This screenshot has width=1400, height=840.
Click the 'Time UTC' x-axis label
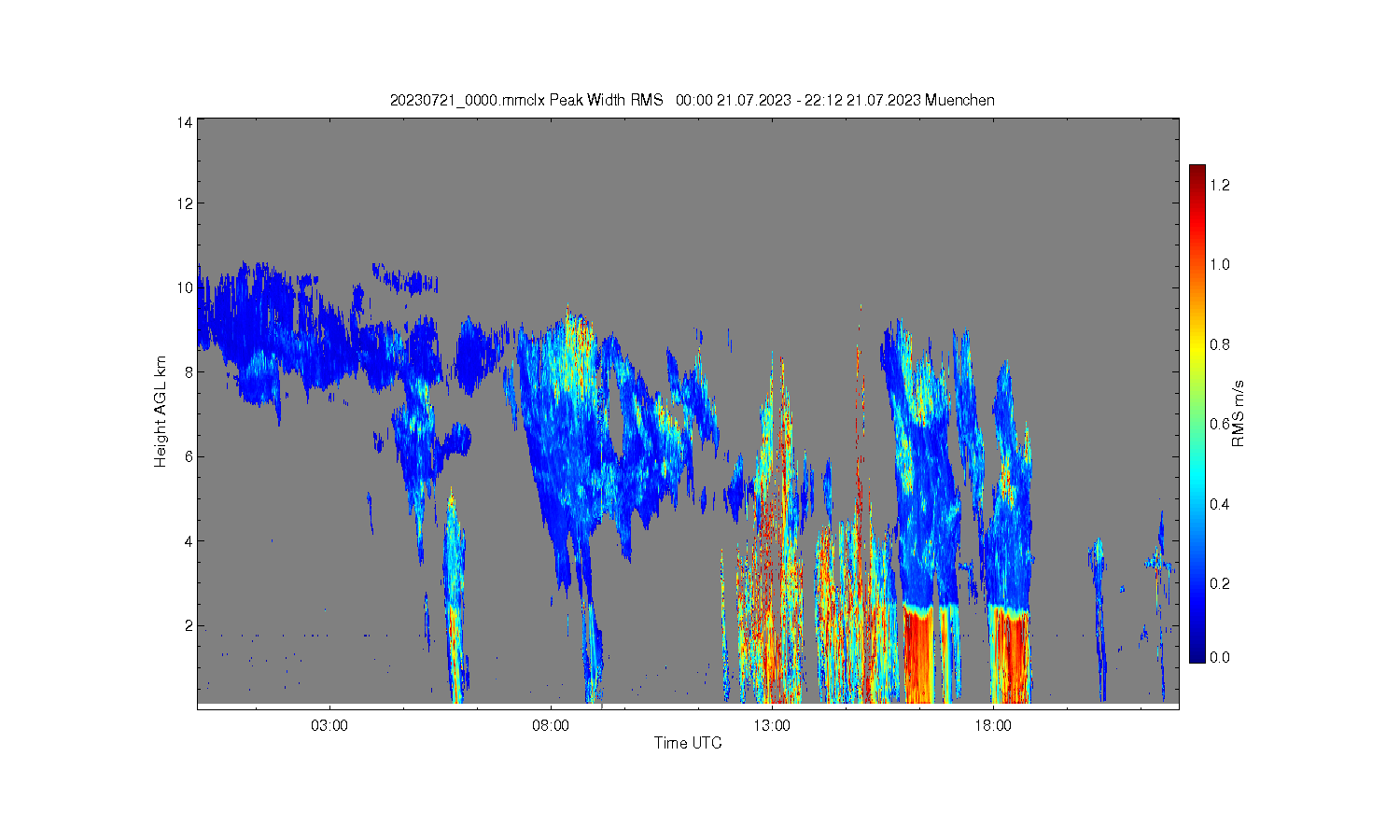pos(688,743)
